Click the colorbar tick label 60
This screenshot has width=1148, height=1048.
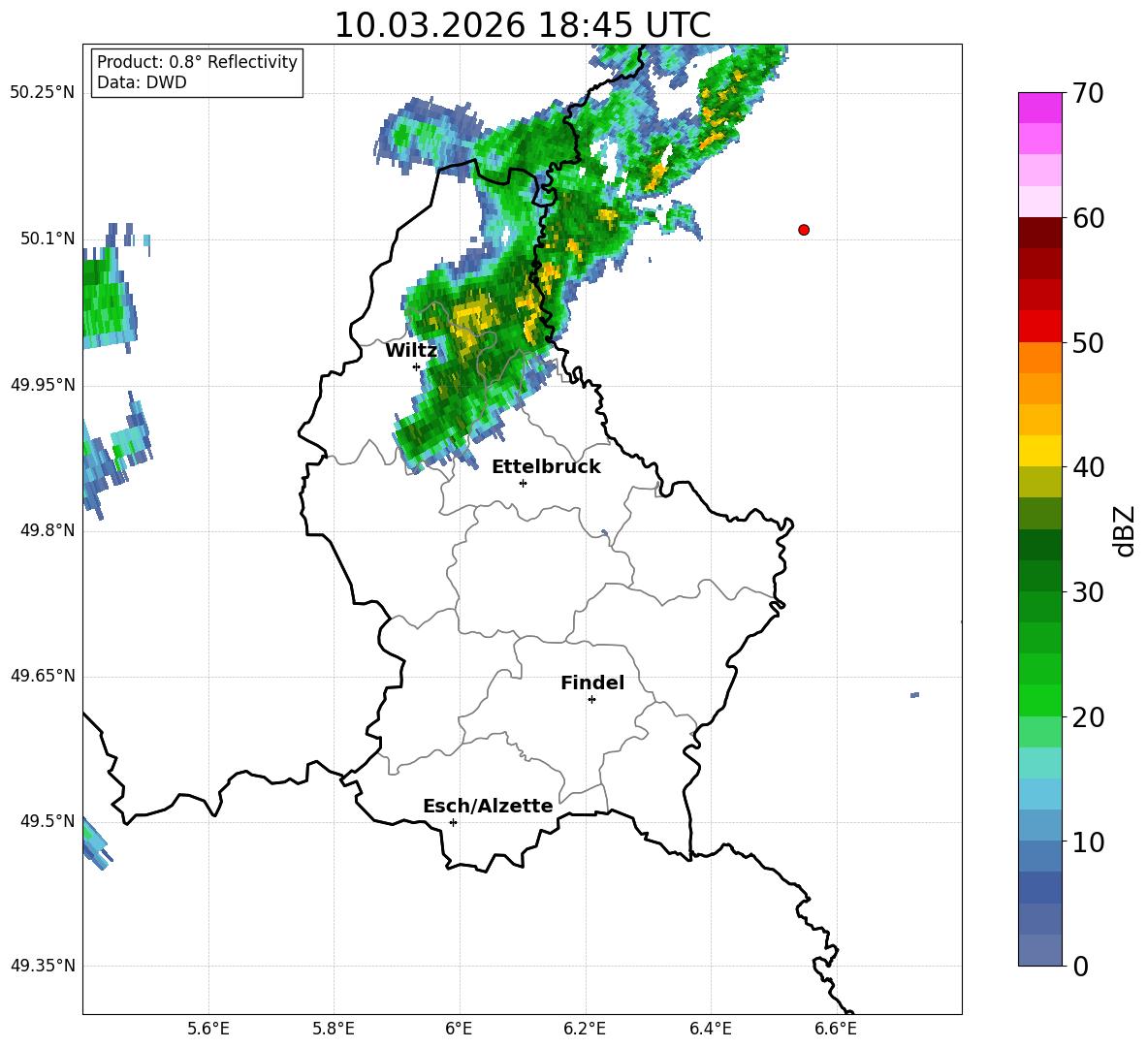point(1088,218)
